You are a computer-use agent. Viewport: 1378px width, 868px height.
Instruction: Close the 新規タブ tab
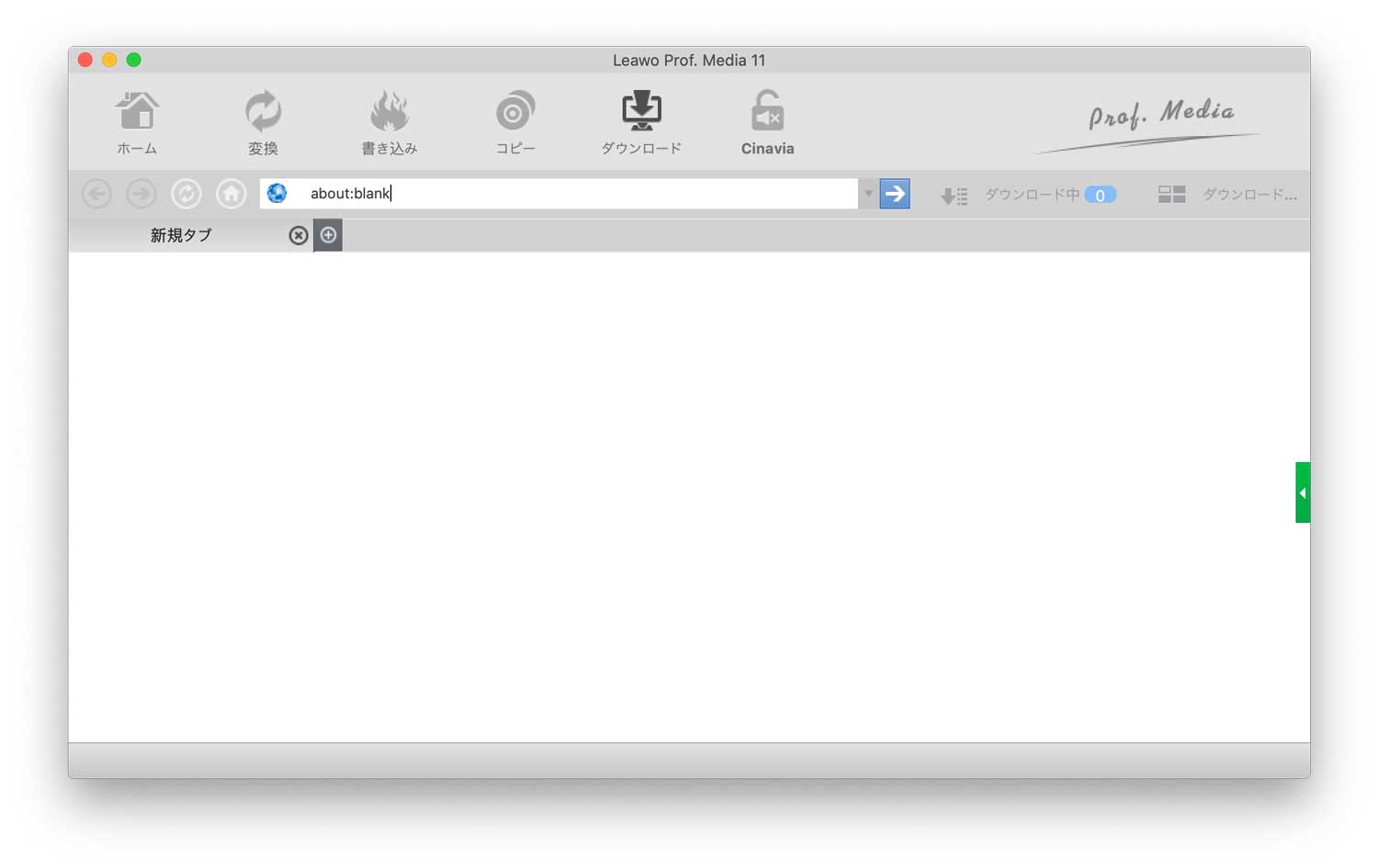pyautogui.click(x=298, y=236)
